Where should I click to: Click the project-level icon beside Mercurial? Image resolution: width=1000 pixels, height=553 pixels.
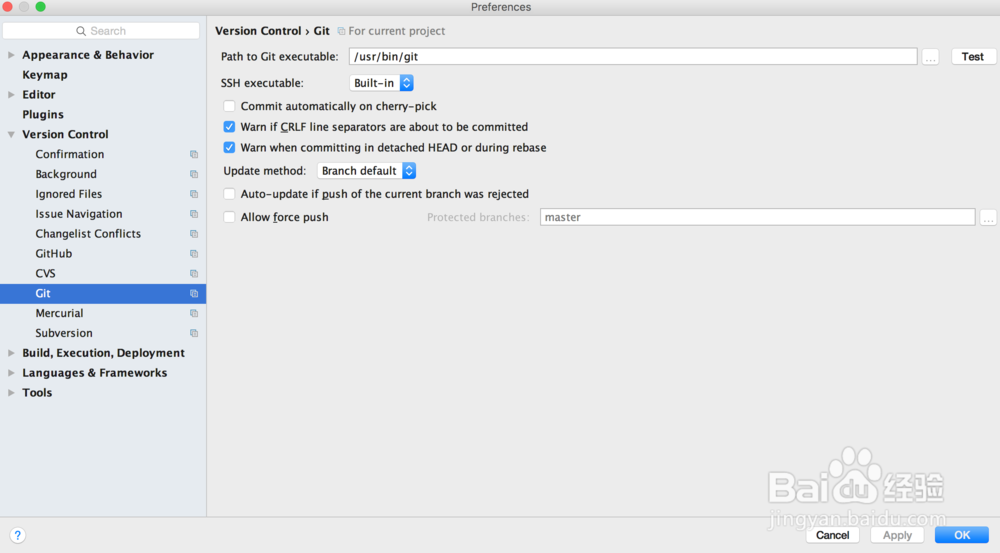click(x=194, y=314)
